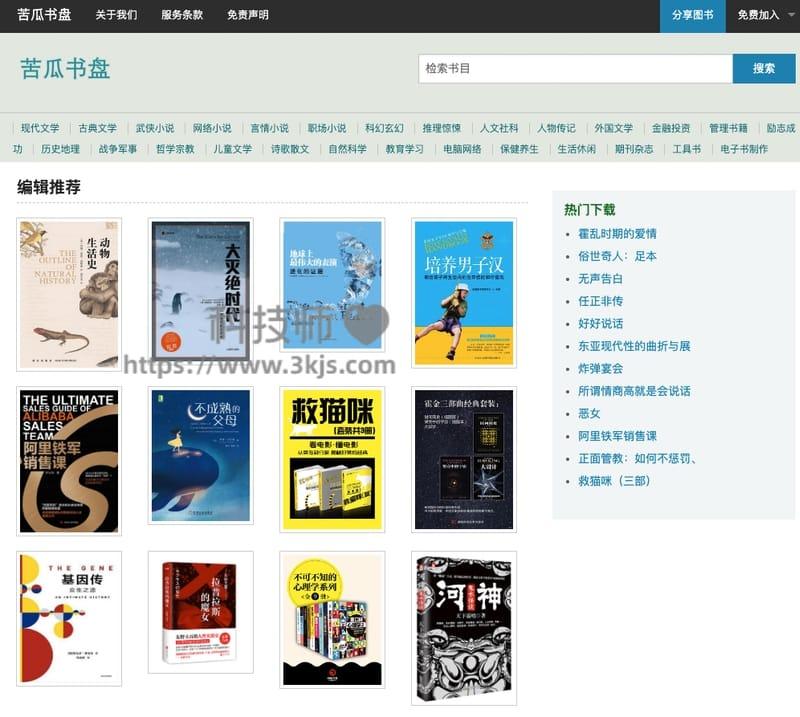Select the 工具书 category

(x=687, y=149)
